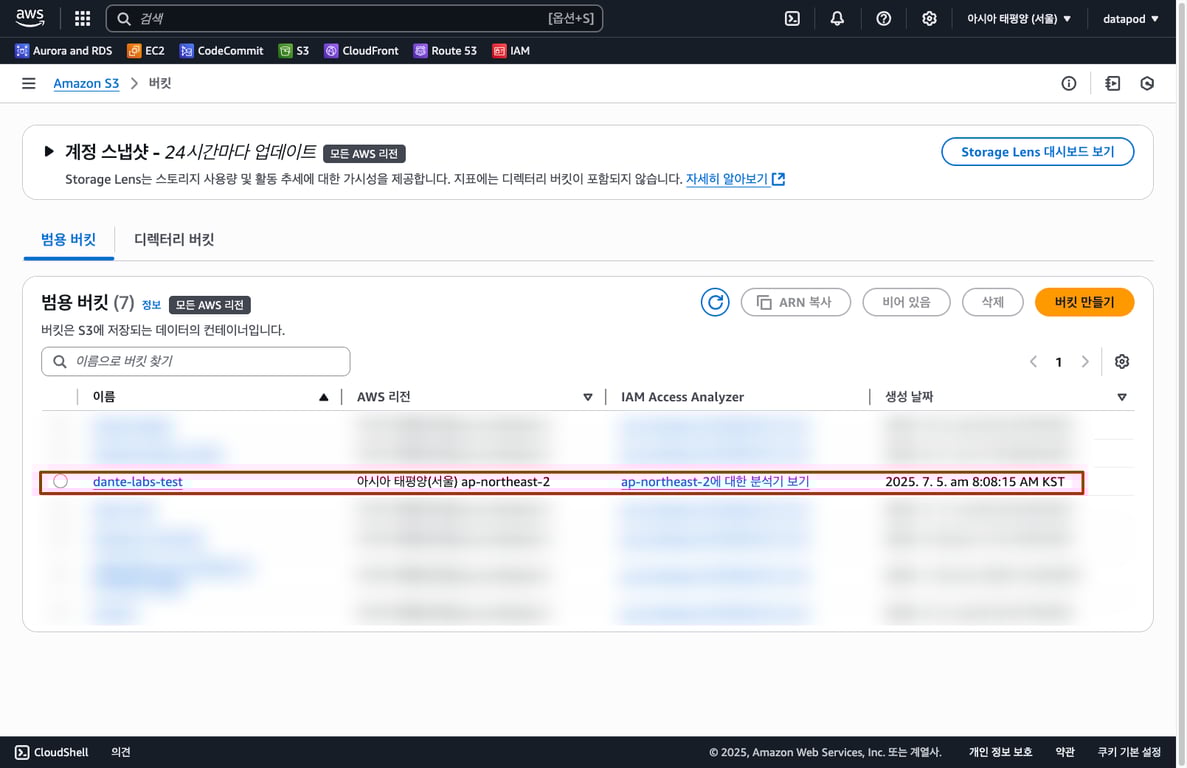This screenshot has width=1187, height=768.
Task: Focus the 이름으로 버킷 찾기 filter field
Action: 195,362
